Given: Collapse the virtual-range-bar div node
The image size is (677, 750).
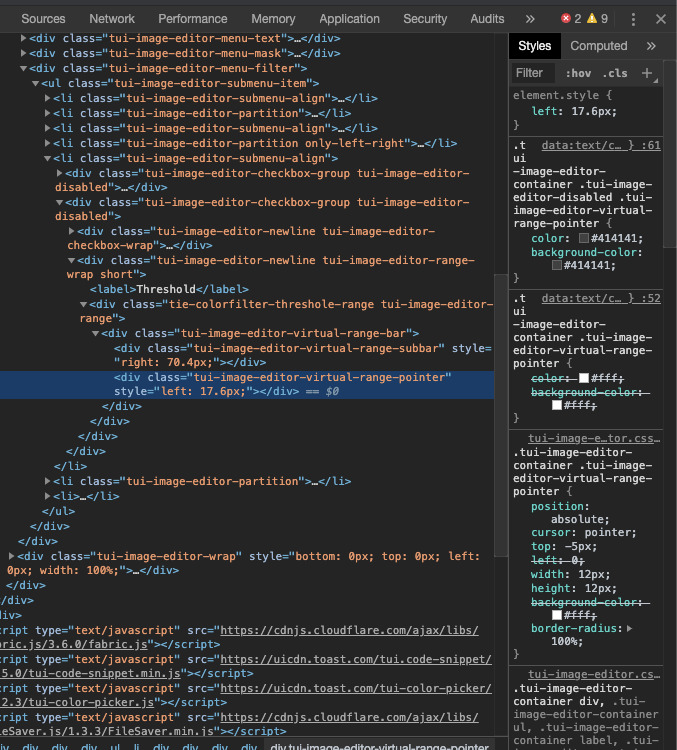Looking at the screenshot, I should click(x=95, y=333).
